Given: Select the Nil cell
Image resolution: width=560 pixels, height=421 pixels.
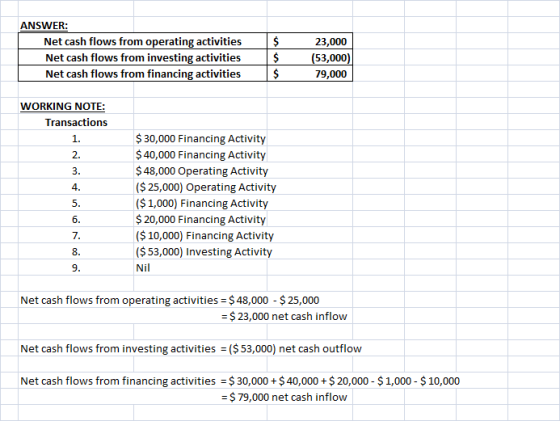Looking at the screenshot, I should coord(143,268).
